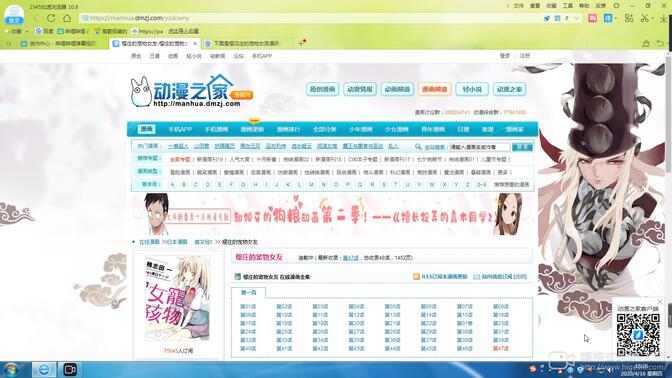Open the extensions grid icon
The height and width of the screenshot is (378, 672).
click(x=629, y=18)
